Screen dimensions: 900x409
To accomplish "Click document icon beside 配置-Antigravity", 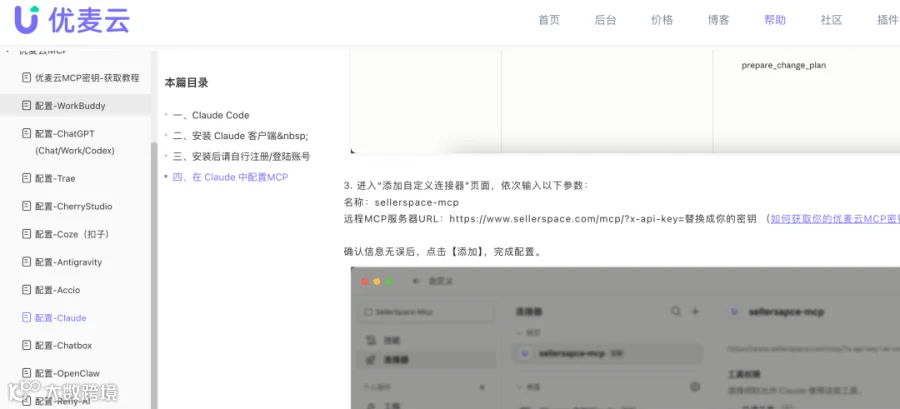I will click(x=26, y=262).
